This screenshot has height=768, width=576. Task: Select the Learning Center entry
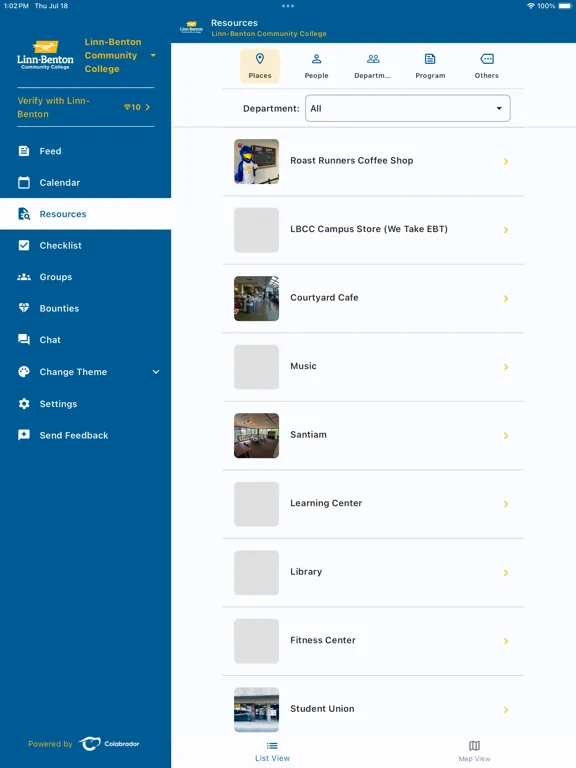pos(373,504)
